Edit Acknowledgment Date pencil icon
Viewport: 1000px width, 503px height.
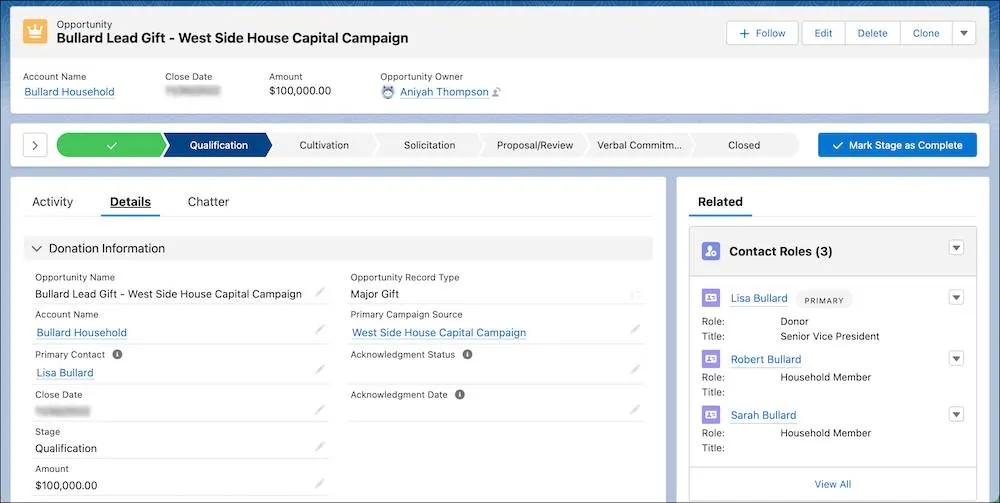(x=635, y=409)
